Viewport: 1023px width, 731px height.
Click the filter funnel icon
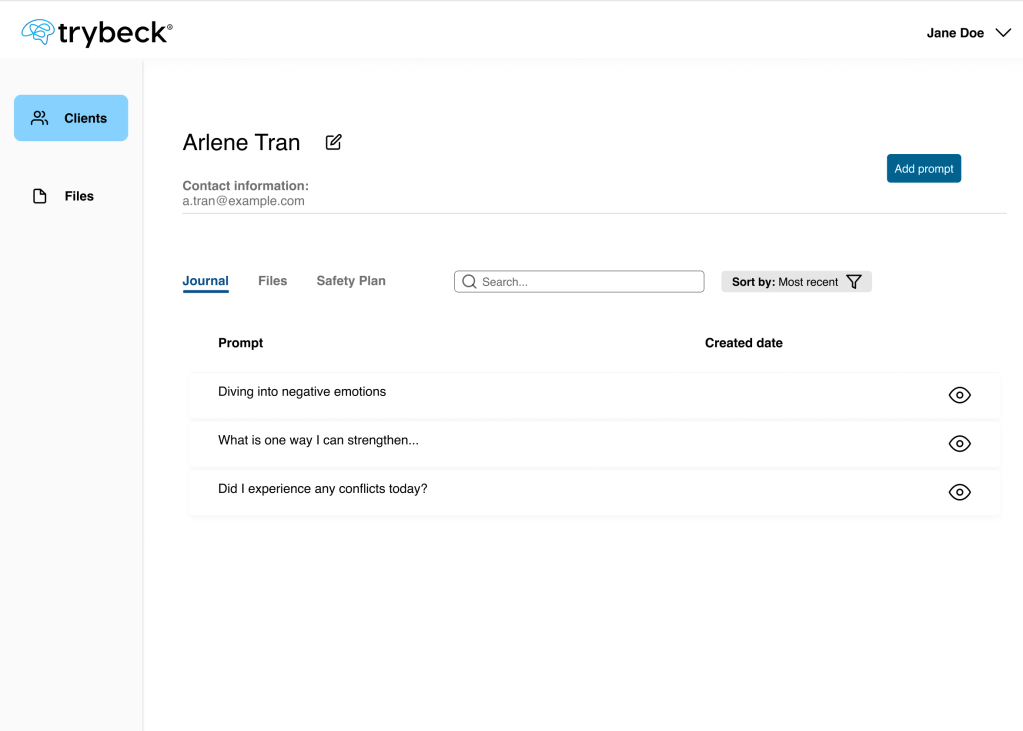click(x=854, y=282)
